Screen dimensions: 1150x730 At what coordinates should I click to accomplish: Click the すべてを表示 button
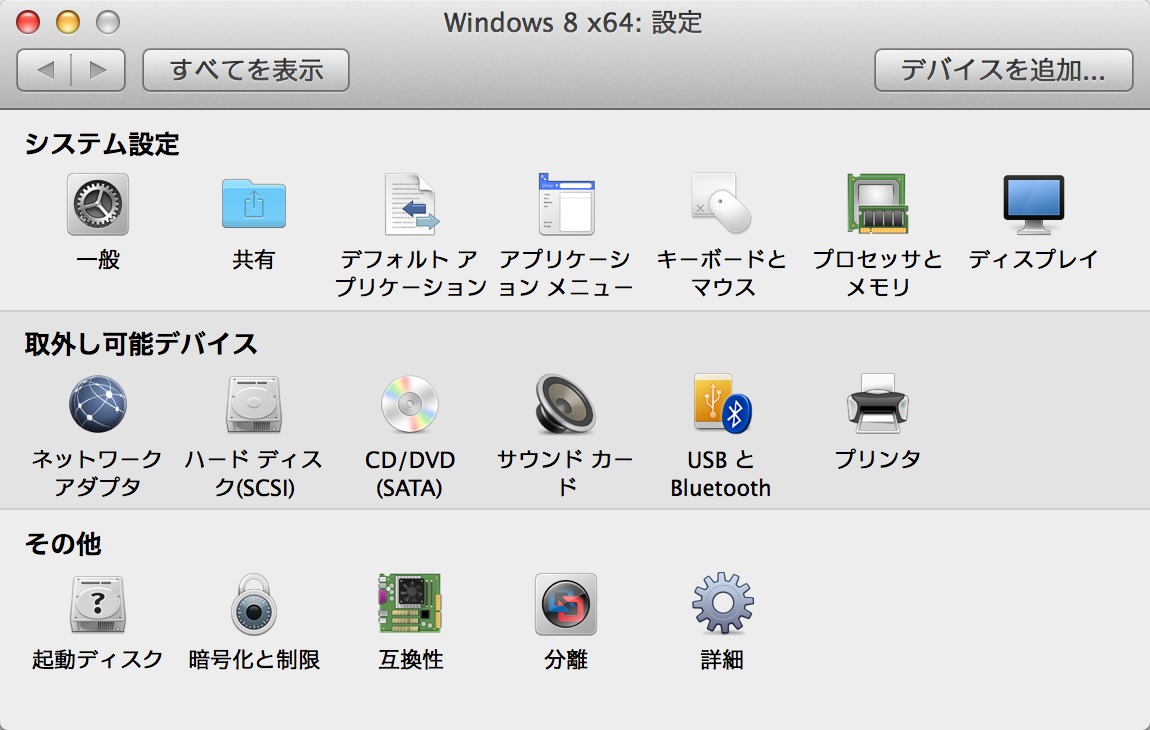pos(246,70)
